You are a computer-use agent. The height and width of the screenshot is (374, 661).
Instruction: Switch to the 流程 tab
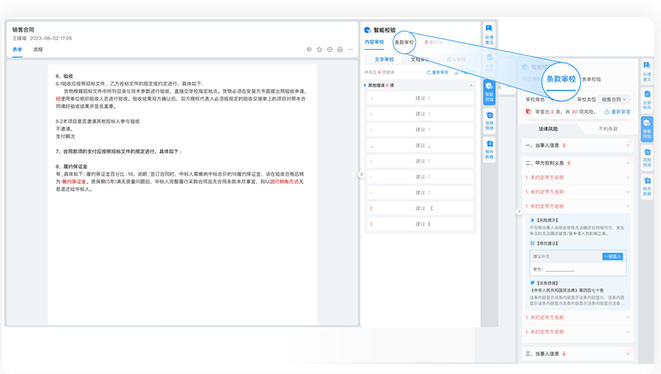click(38, 49)
